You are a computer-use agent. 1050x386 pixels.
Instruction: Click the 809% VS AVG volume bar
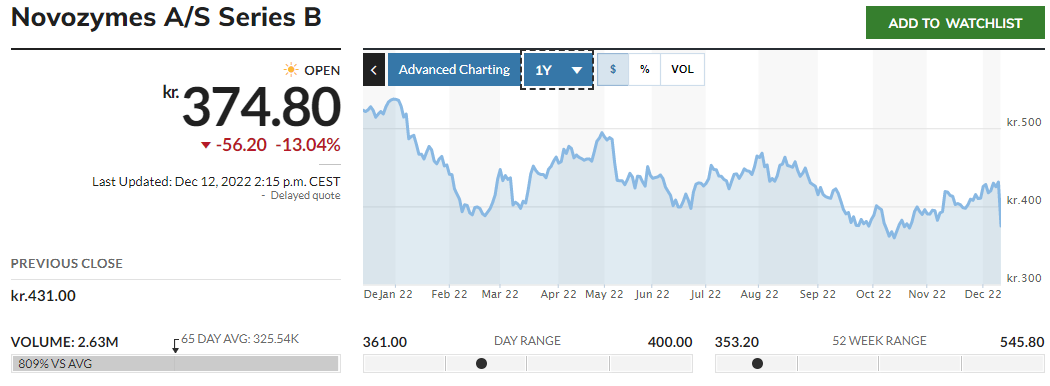[x=175, y=364]
